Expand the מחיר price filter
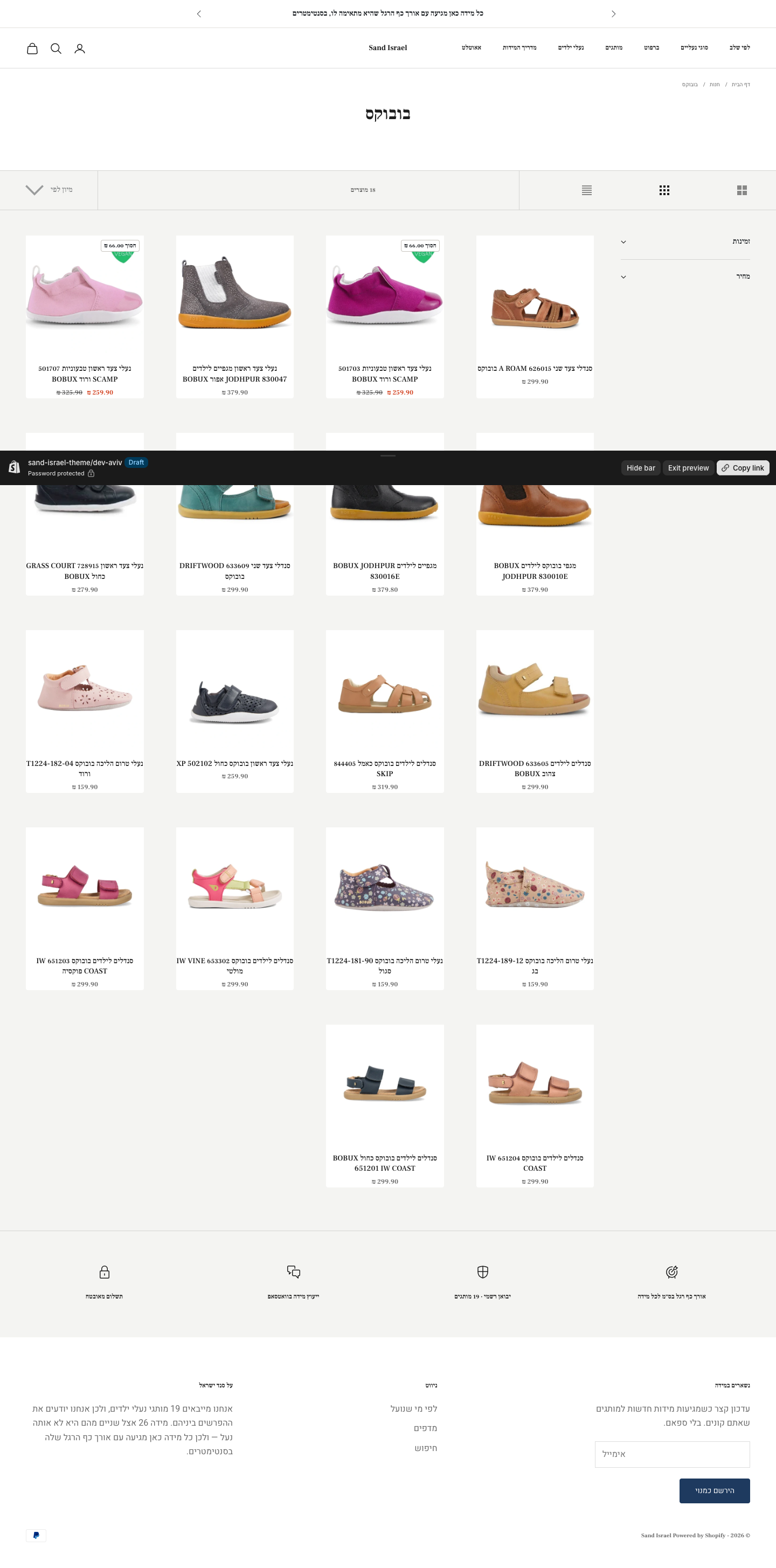 [685, 277]
